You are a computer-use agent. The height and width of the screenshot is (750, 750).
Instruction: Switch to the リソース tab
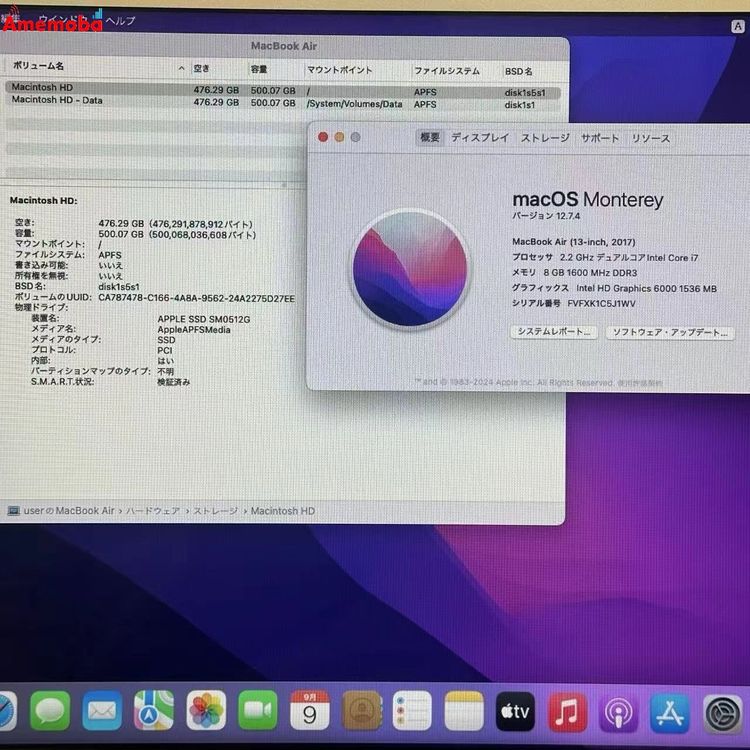click(x=651, y=139)
